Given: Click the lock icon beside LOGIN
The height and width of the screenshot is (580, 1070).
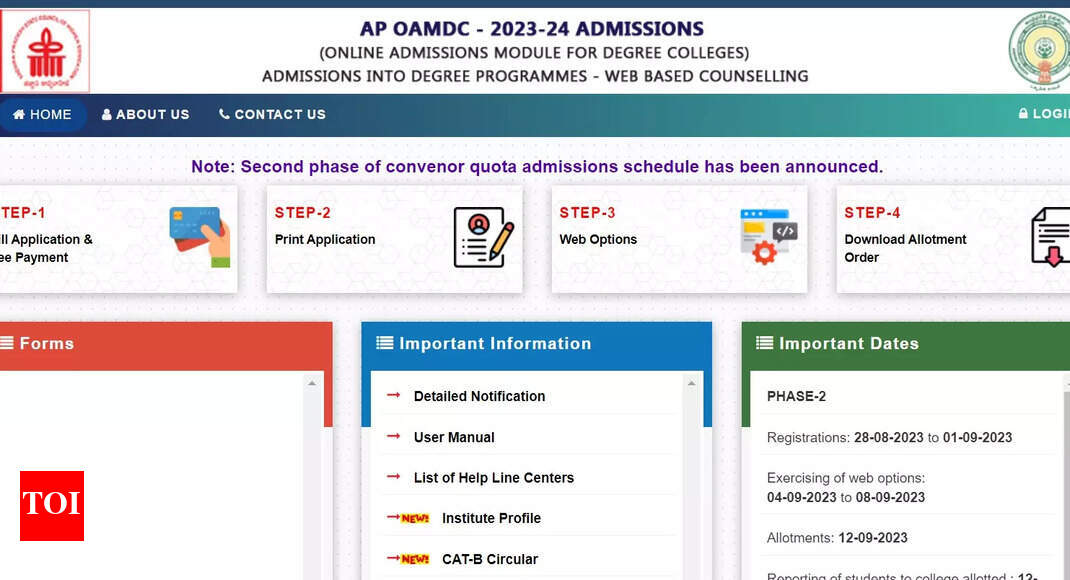Looking at the screenshot, I should (1023, 113).
